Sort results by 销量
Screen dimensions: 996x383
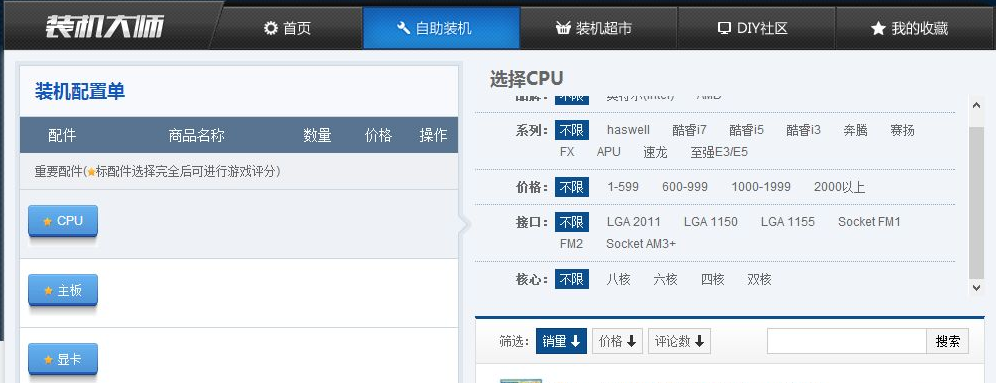pyautogui.click(x=561, y=341)
